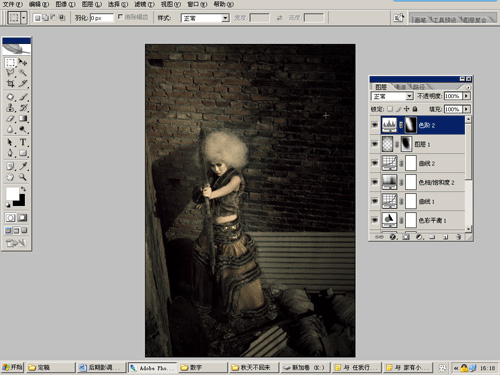The image size is (500, 375).
Task: Swap foreground and background colors
Action: tap(23, 189)
